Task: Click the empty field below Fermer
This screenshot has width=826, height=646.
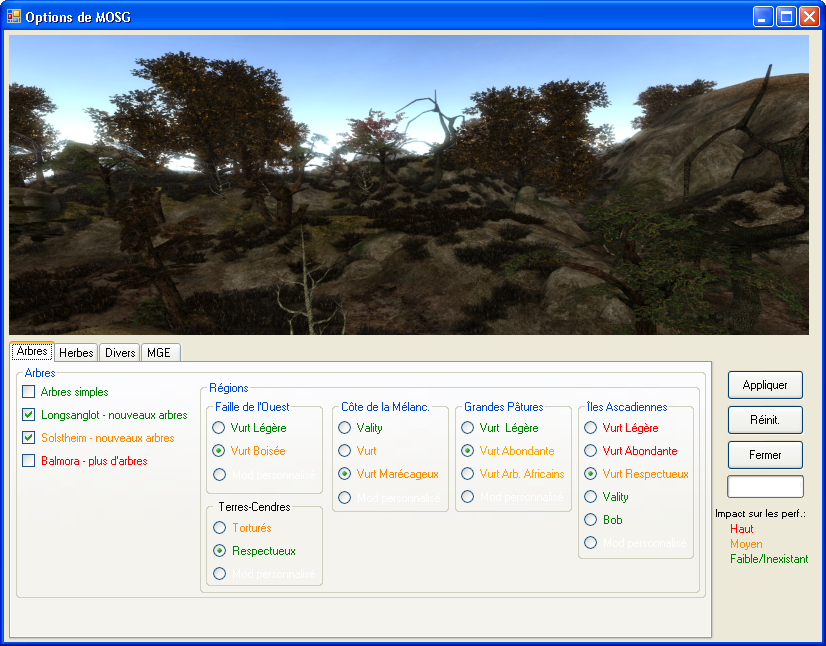Action: pos(765,486)
